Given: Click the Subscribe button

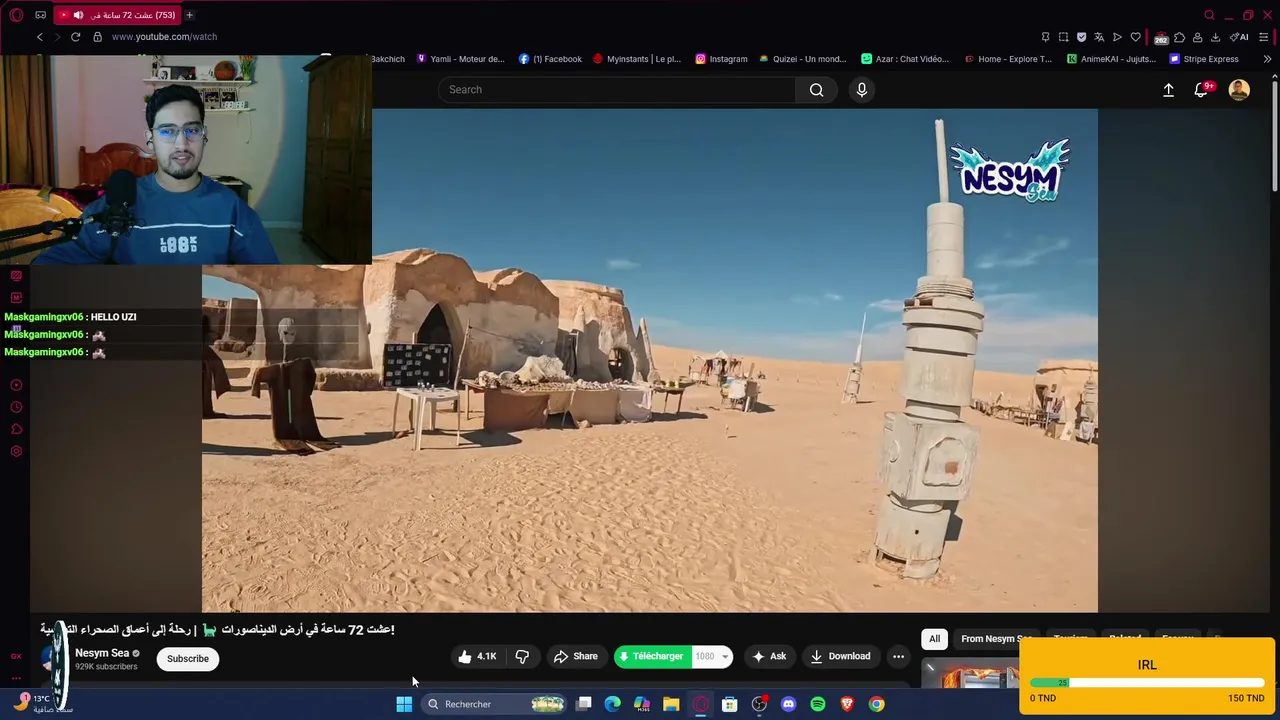Looking at the screenshot, I should (188, 659).
